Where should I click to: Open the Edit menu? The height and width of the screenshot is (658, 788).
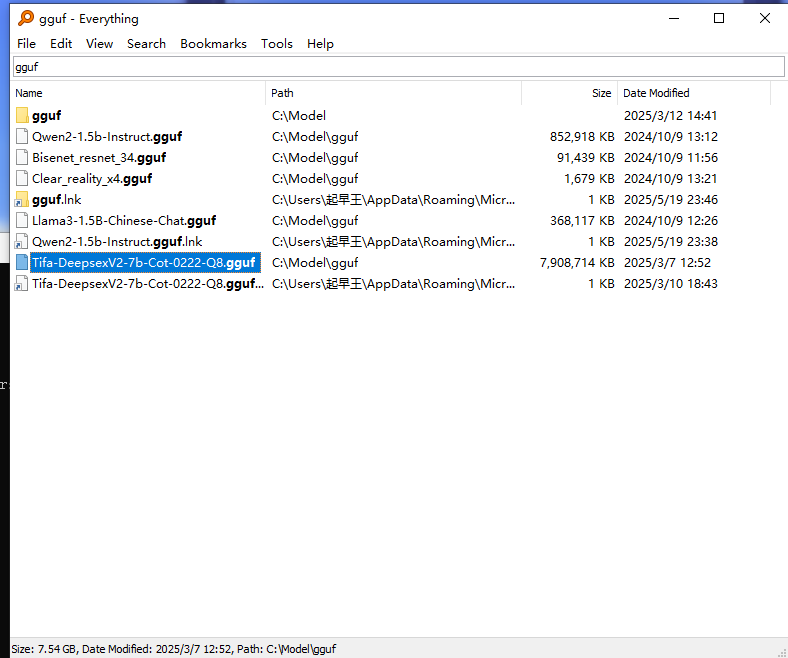click(61, 44)
